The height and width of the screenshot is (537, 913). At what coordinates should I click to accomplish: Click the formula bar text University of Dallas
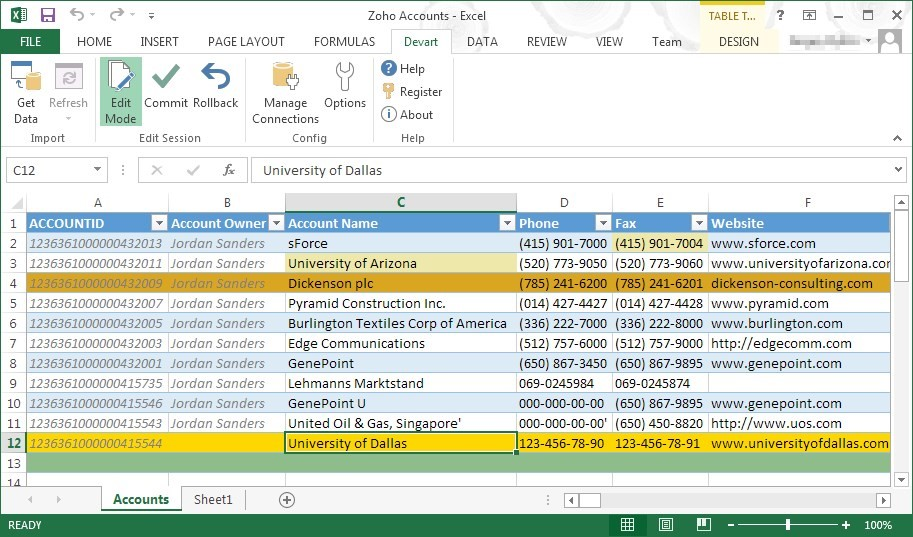pos(322,170)
